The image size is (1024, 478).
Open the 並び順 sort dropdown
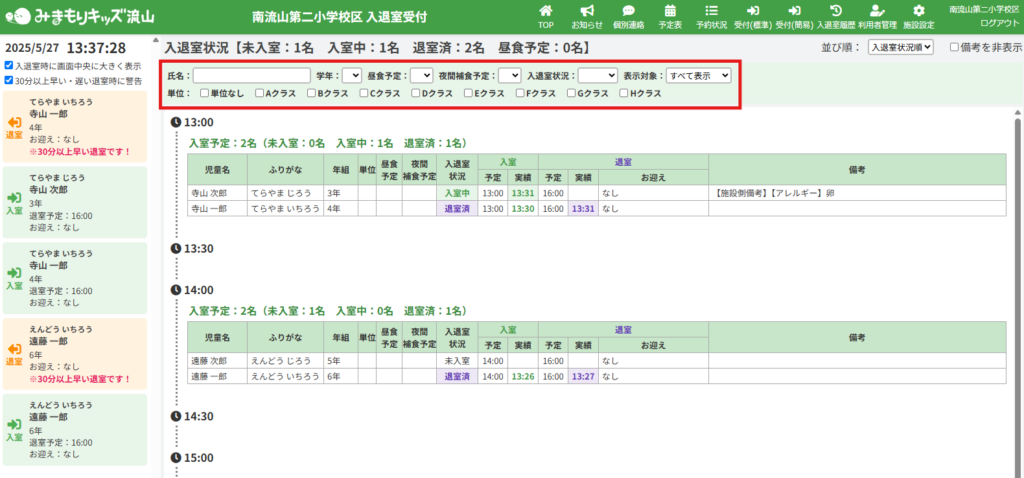tap(900, 47)
